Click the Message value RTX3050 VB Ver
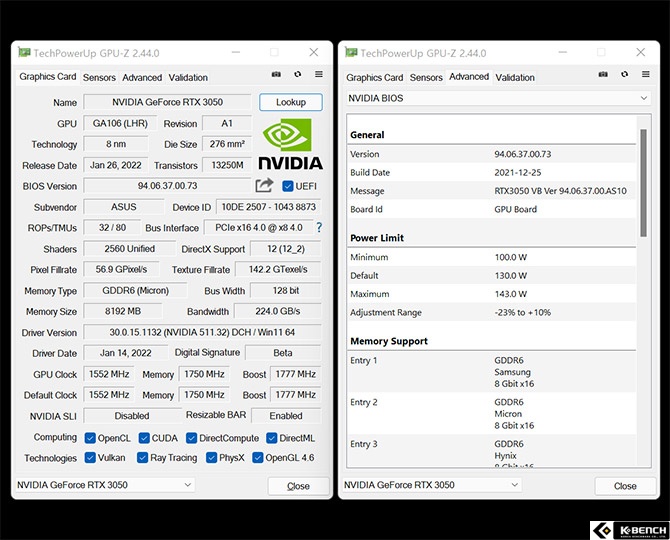The width and height of the screenshot is (670, 540). [561, 191]
